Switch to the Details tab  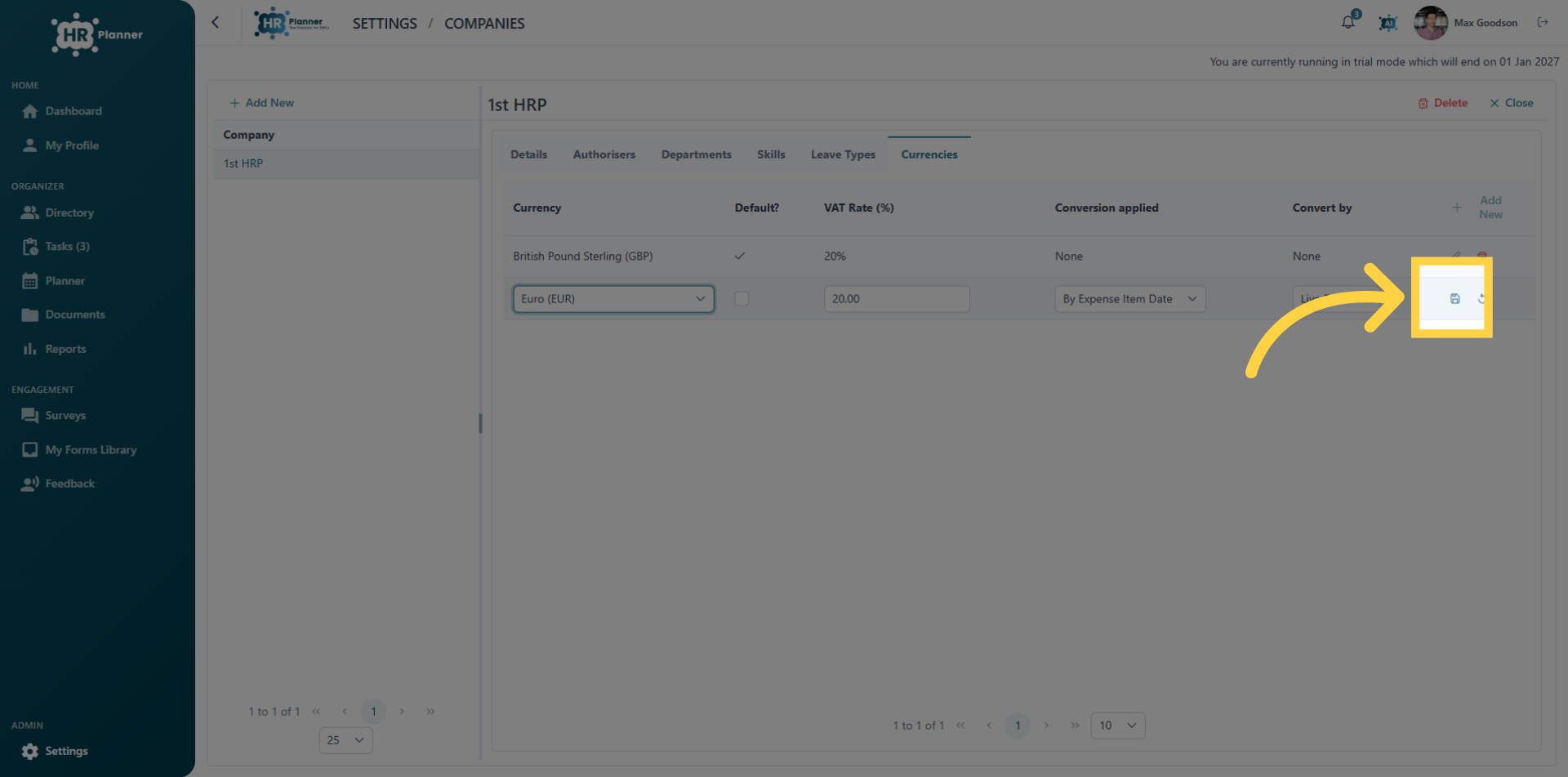pos(528,154)
